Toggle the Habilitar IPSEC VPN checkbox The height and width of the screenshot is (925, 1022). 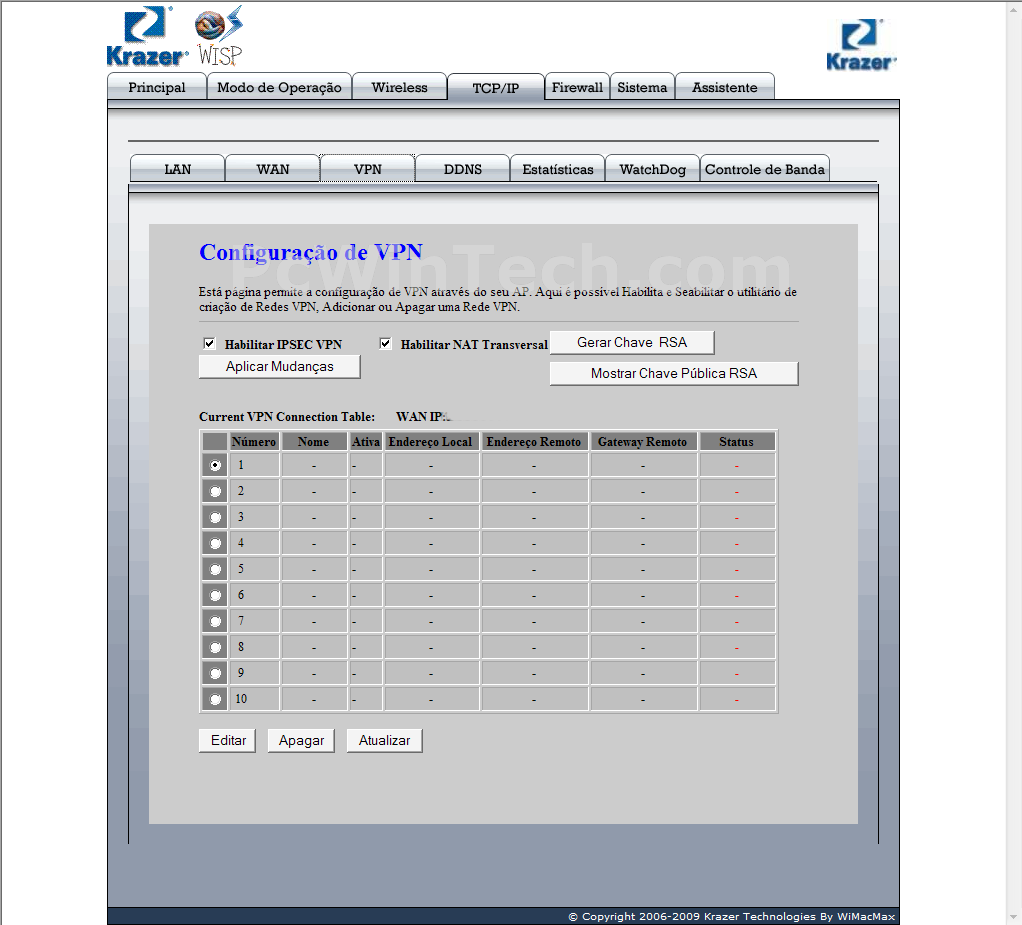point(209,344)
